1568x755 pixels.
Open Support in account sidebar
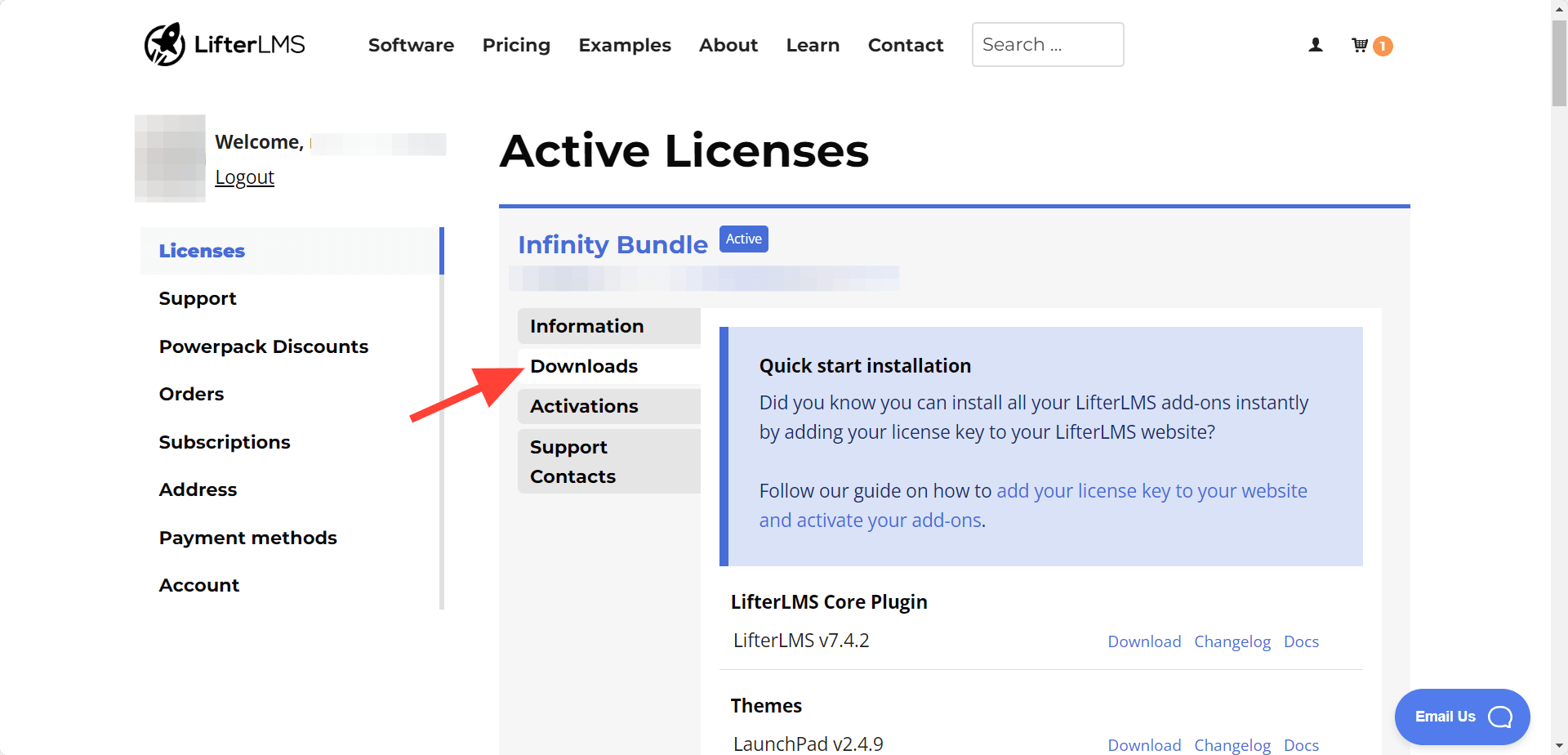tap(198, 298)
